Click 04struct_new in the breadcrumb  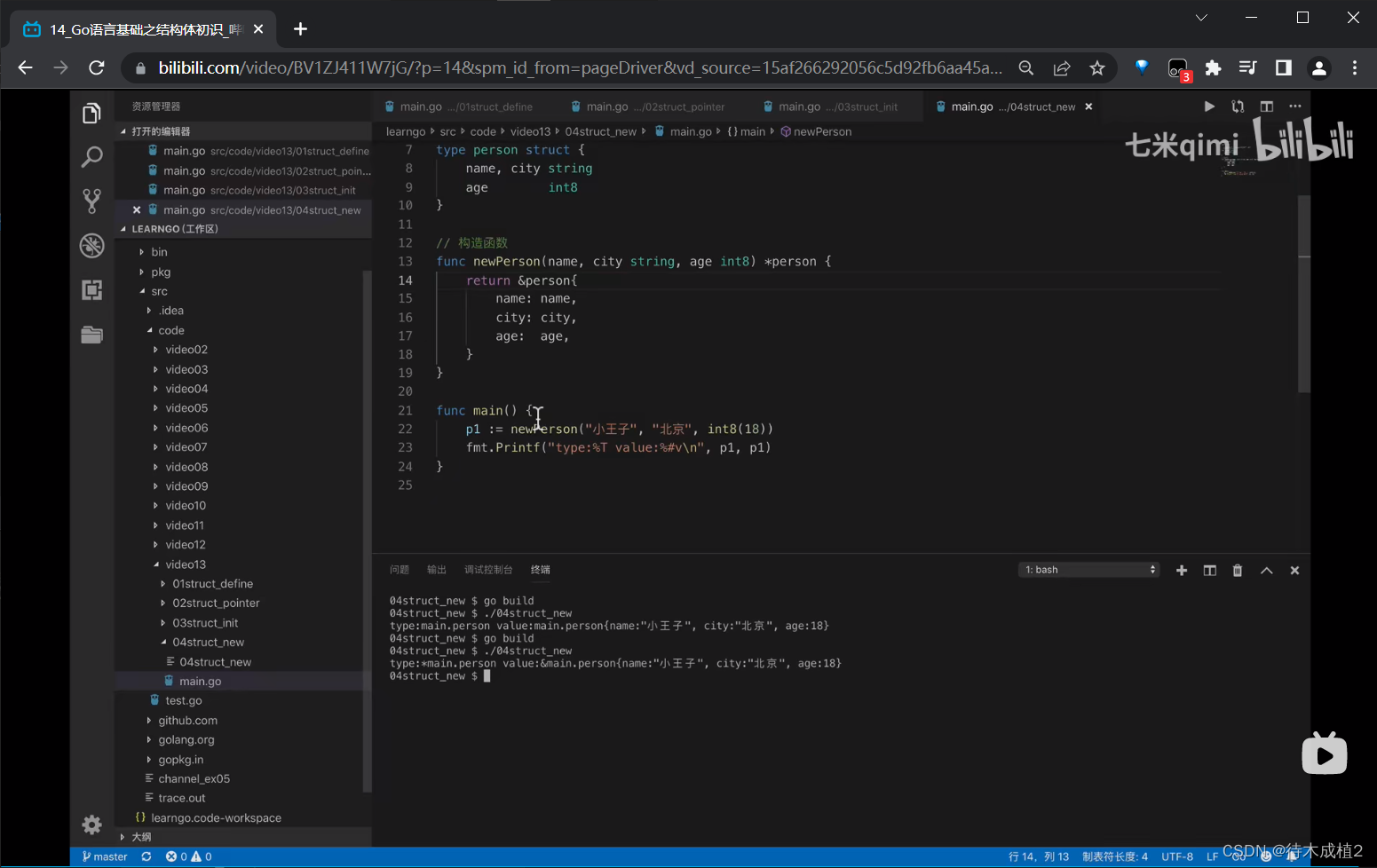(x=601, y=131)
